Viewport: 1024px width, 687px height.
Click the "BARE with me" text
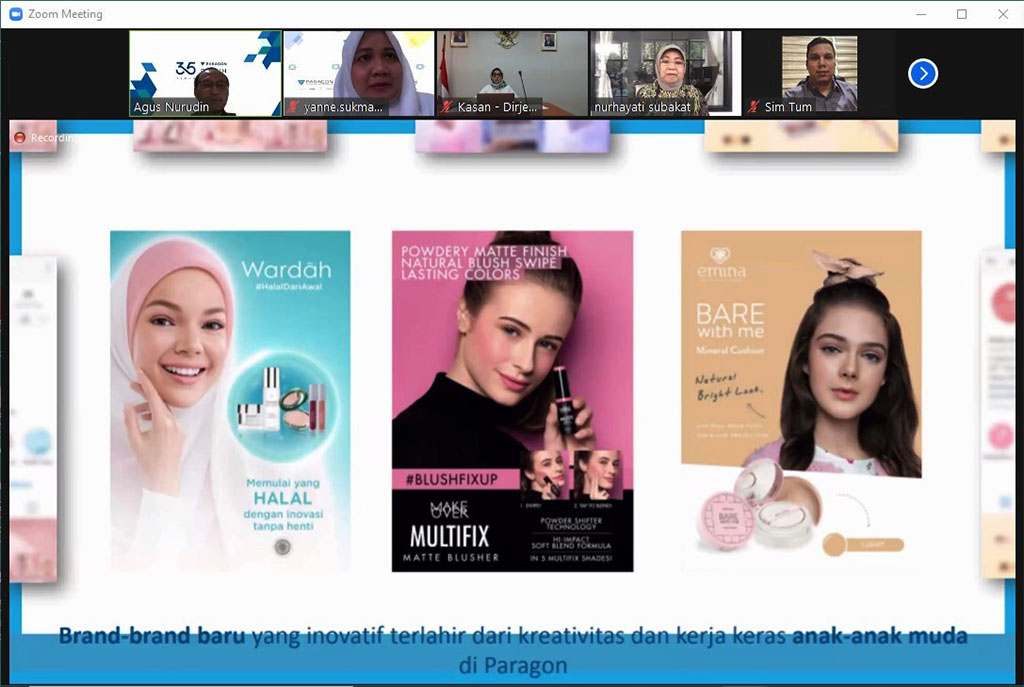point(730,321)
